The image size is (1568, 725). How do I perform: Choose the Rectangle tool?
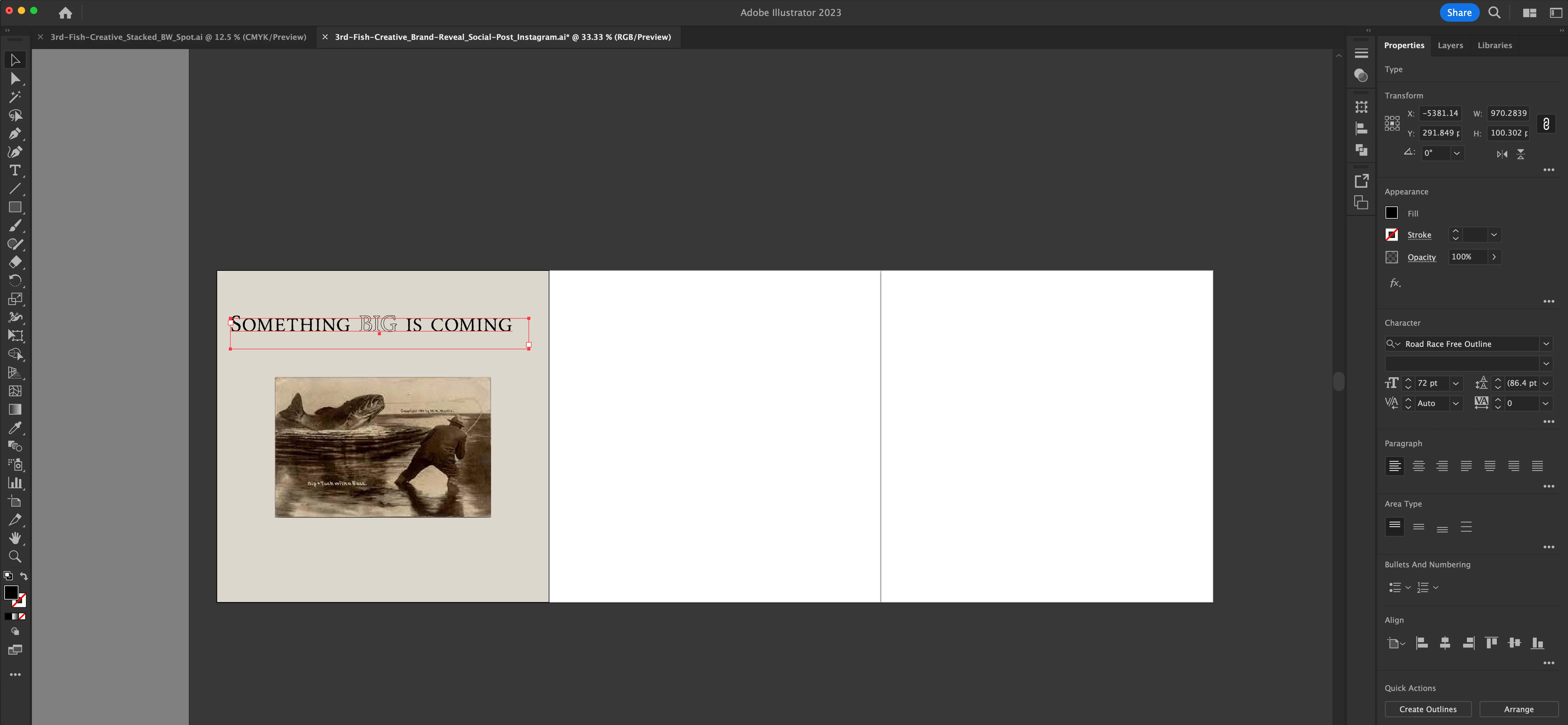[x=15, y=207]
